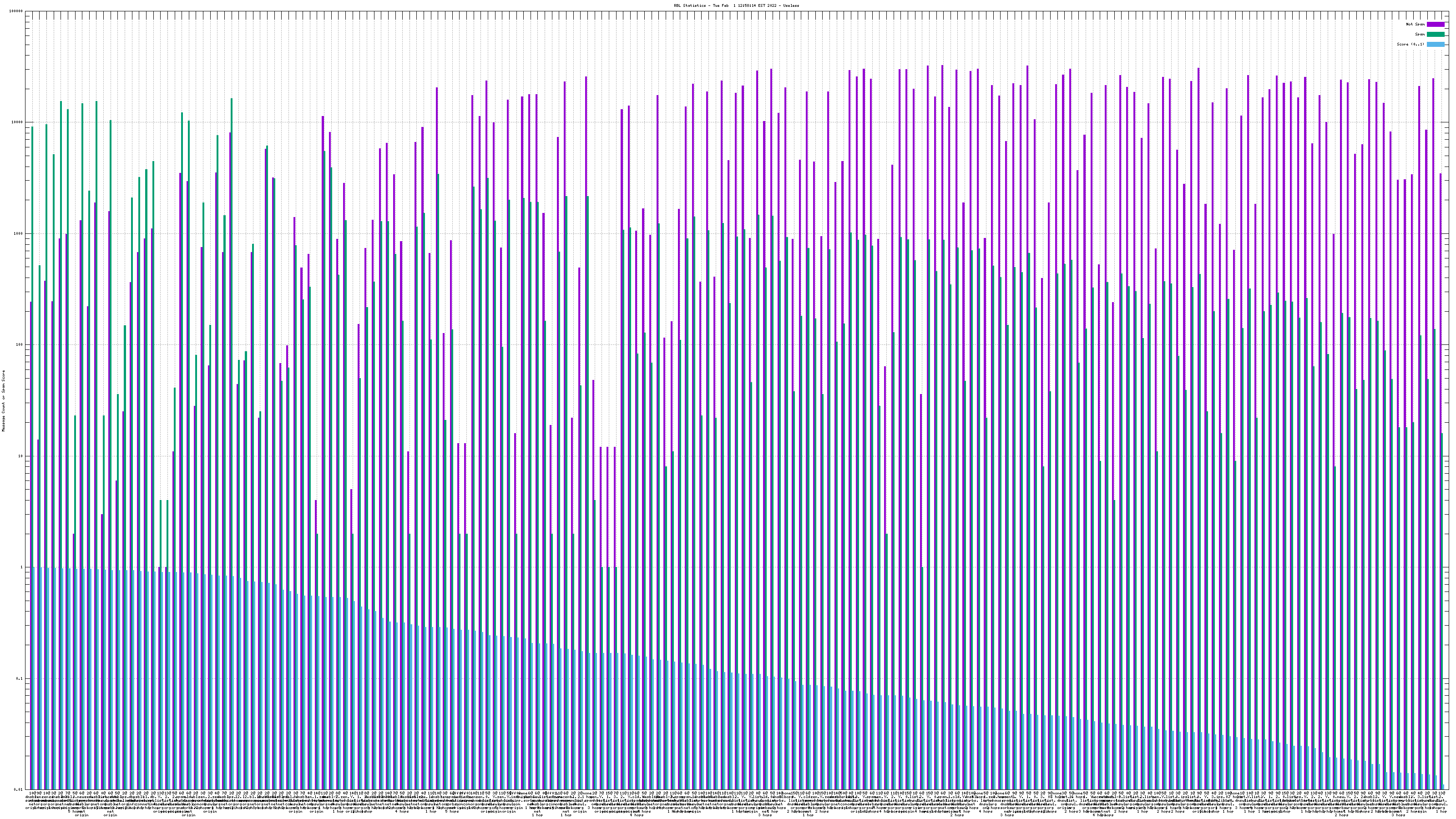This screenshot has height=819, width=1456.
Task: Select the 'Score (0..1)' legend text
Action: click(x=1410, y=44)
